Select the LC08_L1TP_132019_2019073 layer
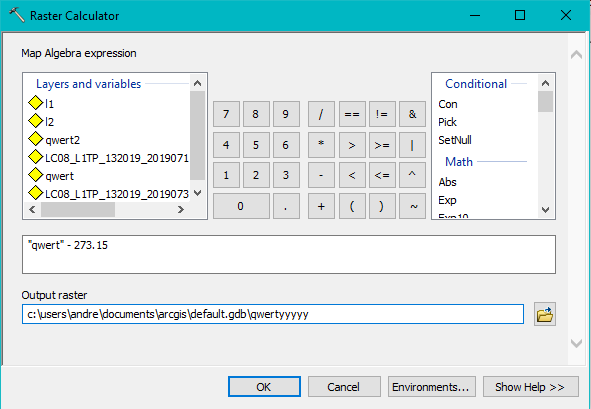The height and width of the screenshot is (409, 591). 109,194
